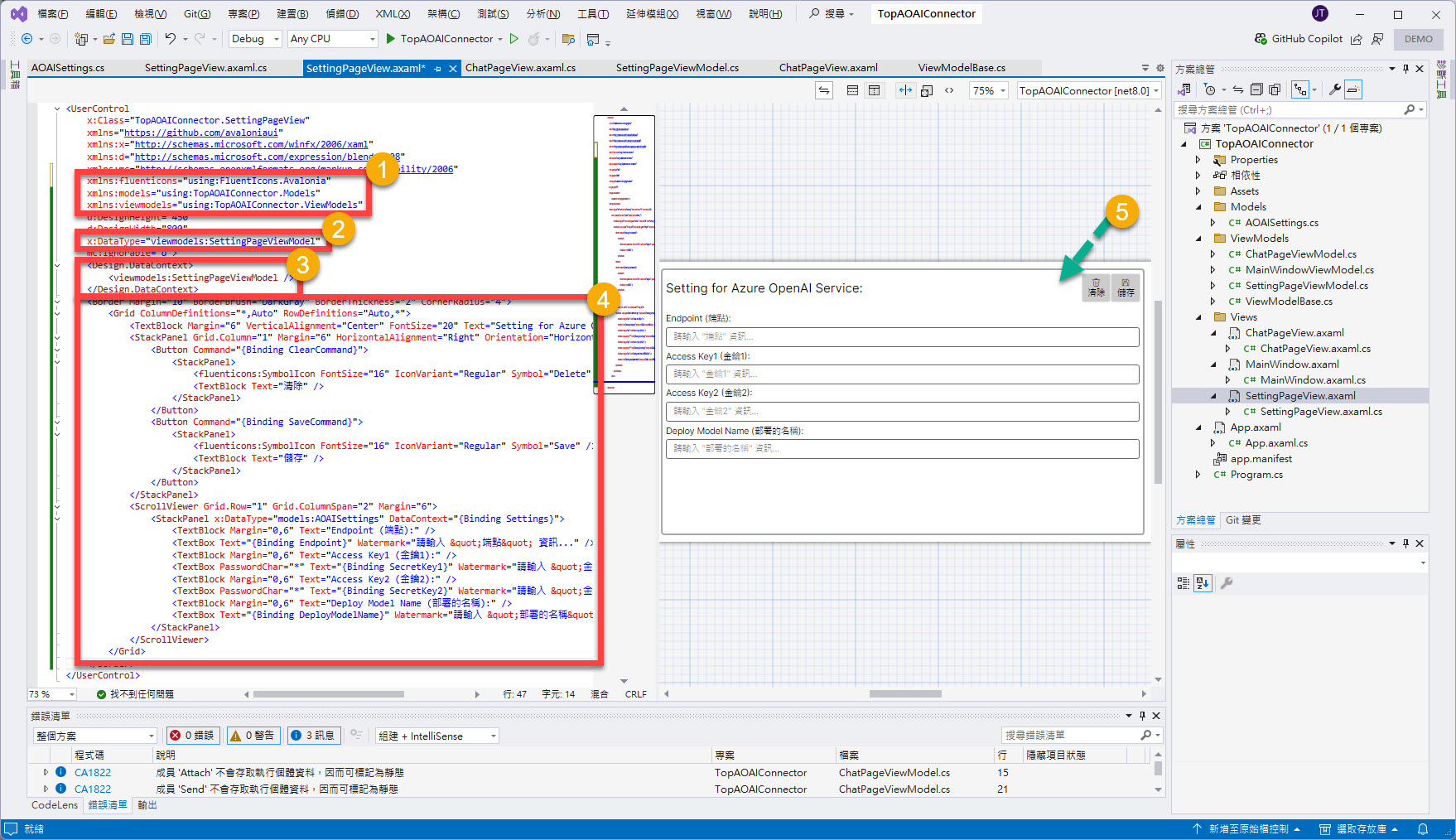Click the Switch Views icon in Solution Explorer

[x=1185, y=89]
